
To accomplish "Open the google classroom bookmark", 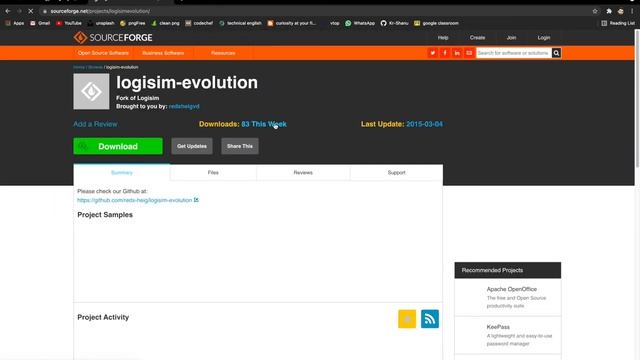I will click(436, 23).
